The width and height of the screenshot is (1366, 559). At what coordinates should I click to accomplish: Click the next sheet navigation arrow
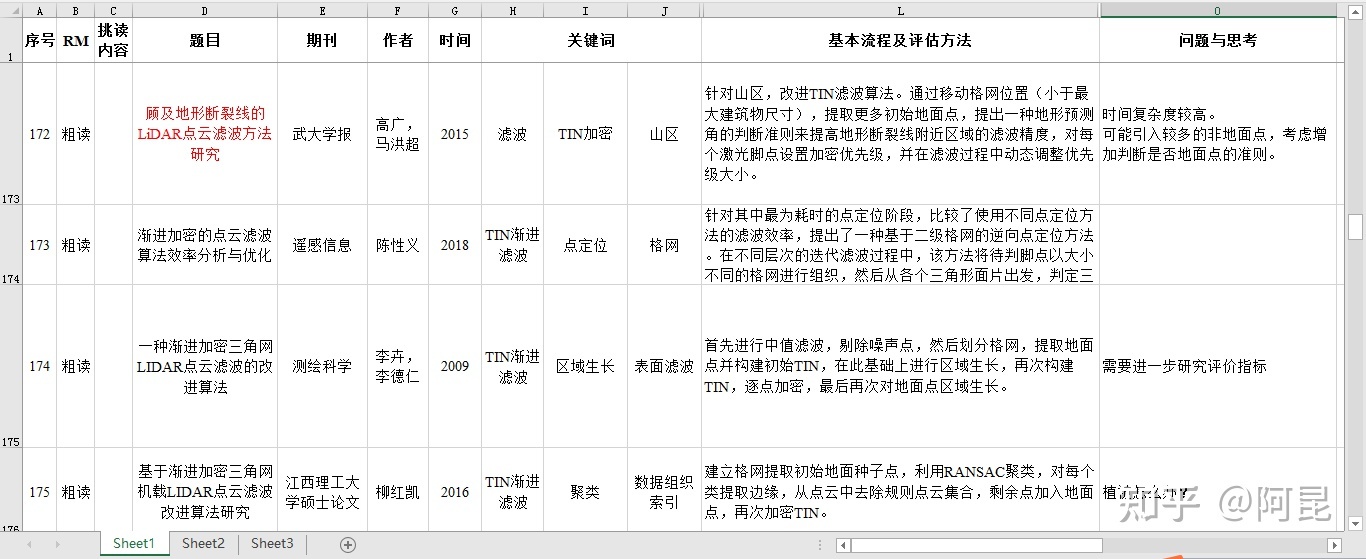coord(56,544)
